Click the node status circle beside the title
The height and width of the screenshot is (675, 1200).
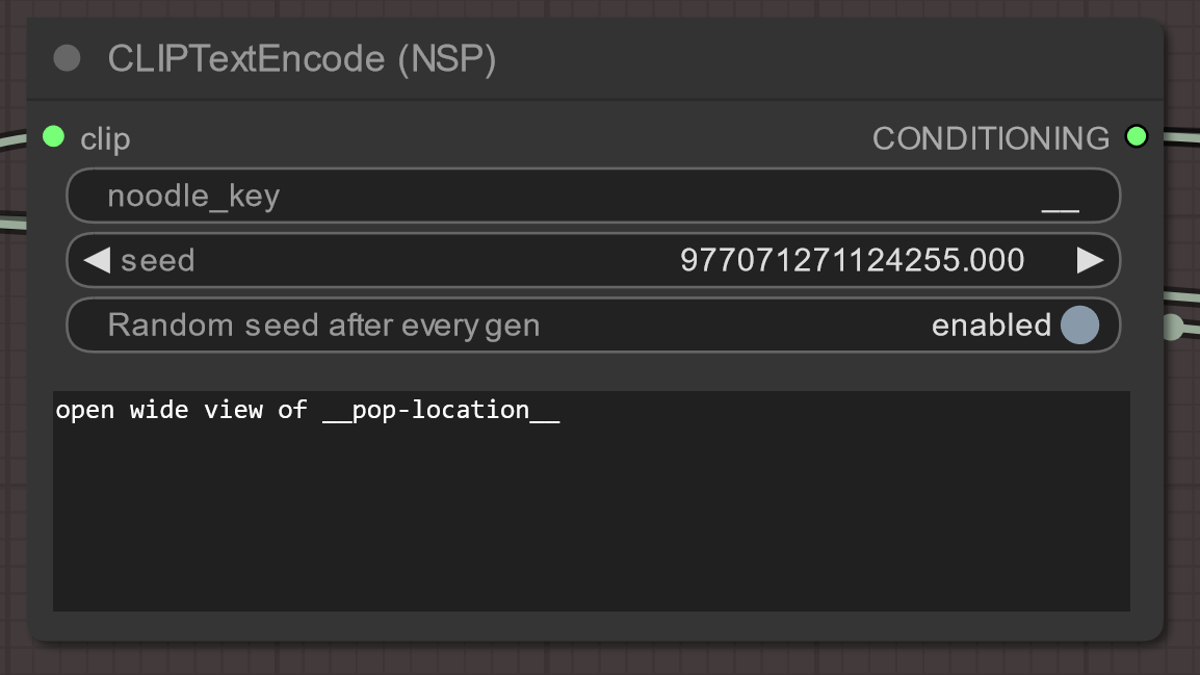66,58
